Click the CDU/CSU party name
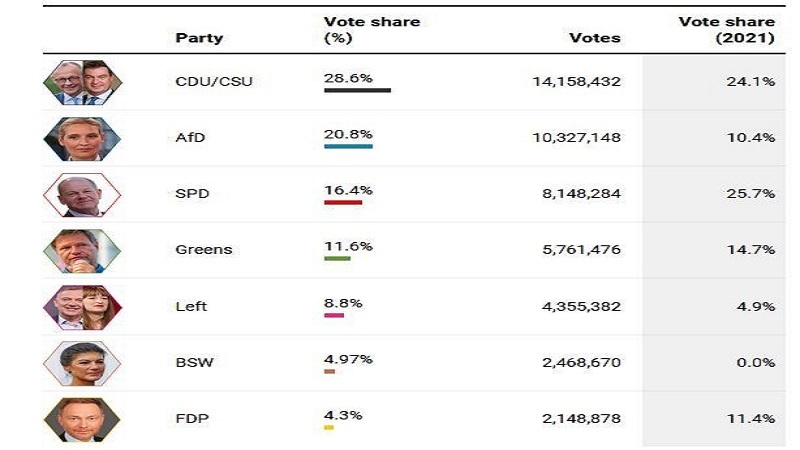This screenshot has width=800, height=450. (x=214, y=82)
